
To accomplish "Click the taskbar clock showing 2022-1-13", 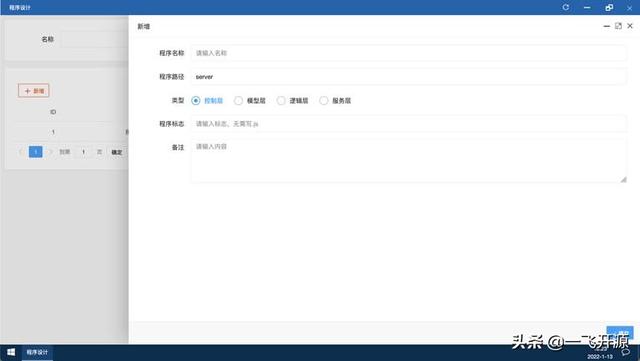I will tap(600, 353).
